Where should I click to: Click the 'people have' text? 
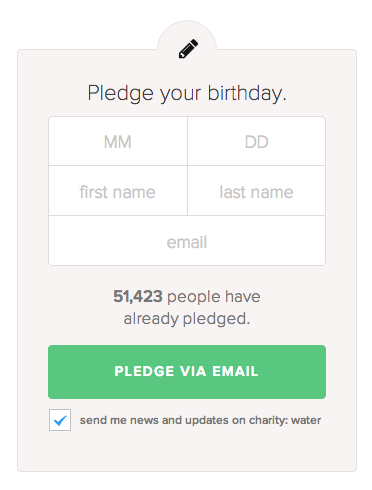click(214, 297)
